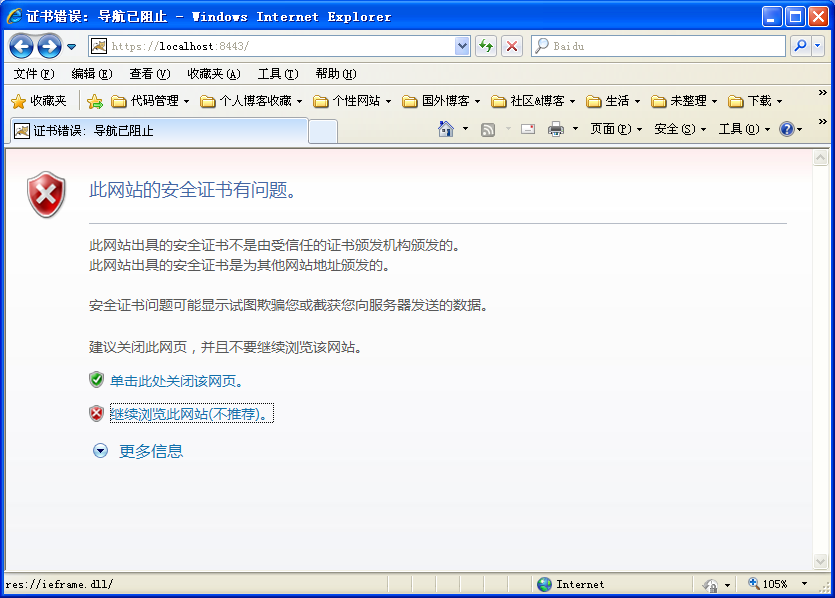This screenshot has height=598, width=835.
Task: Click the Internet Explorer title bar icon
Action: coord(14,17)
